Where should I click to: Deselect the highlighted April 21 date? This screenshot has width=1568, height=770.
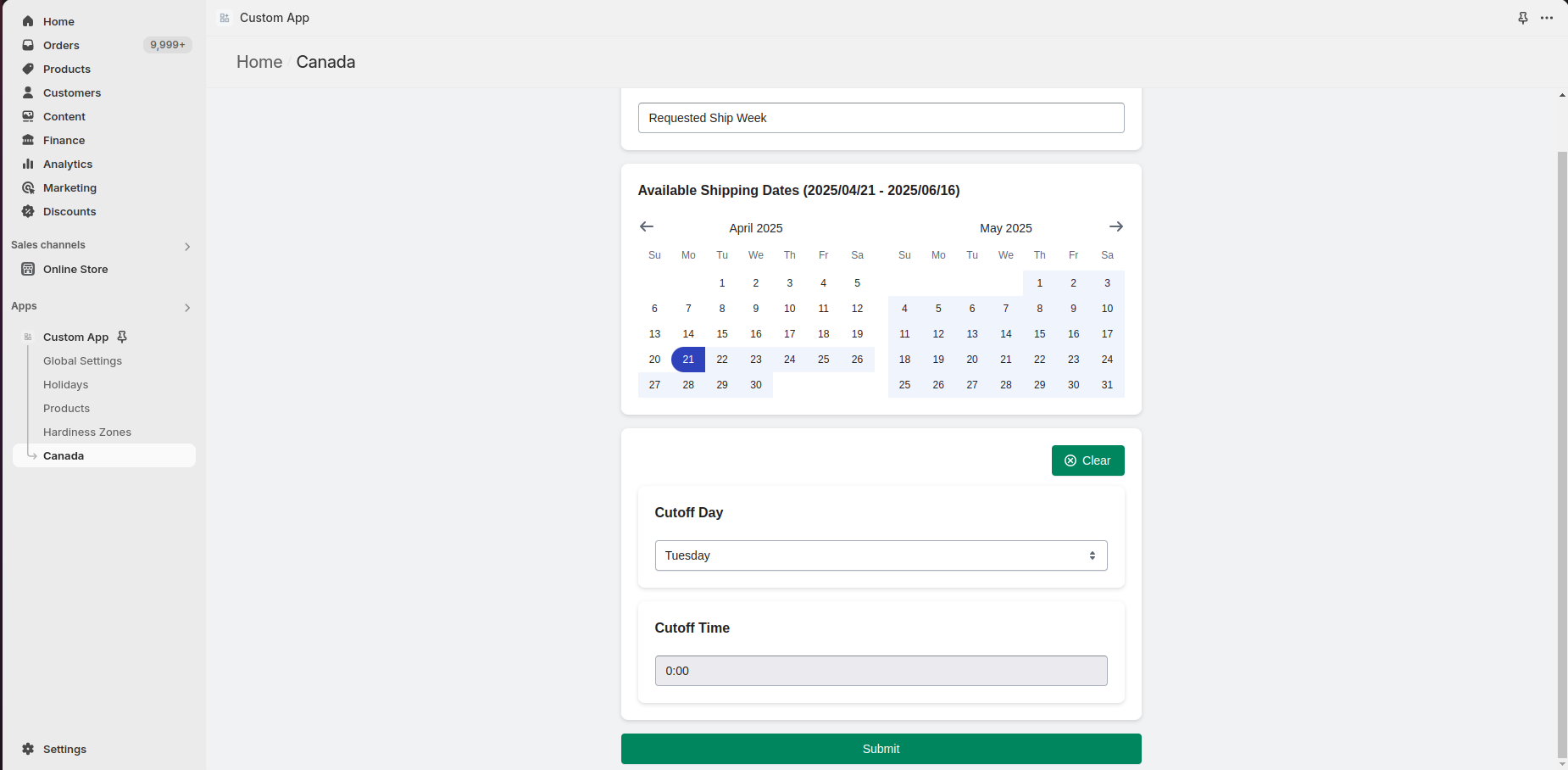(x=688, y=359)
